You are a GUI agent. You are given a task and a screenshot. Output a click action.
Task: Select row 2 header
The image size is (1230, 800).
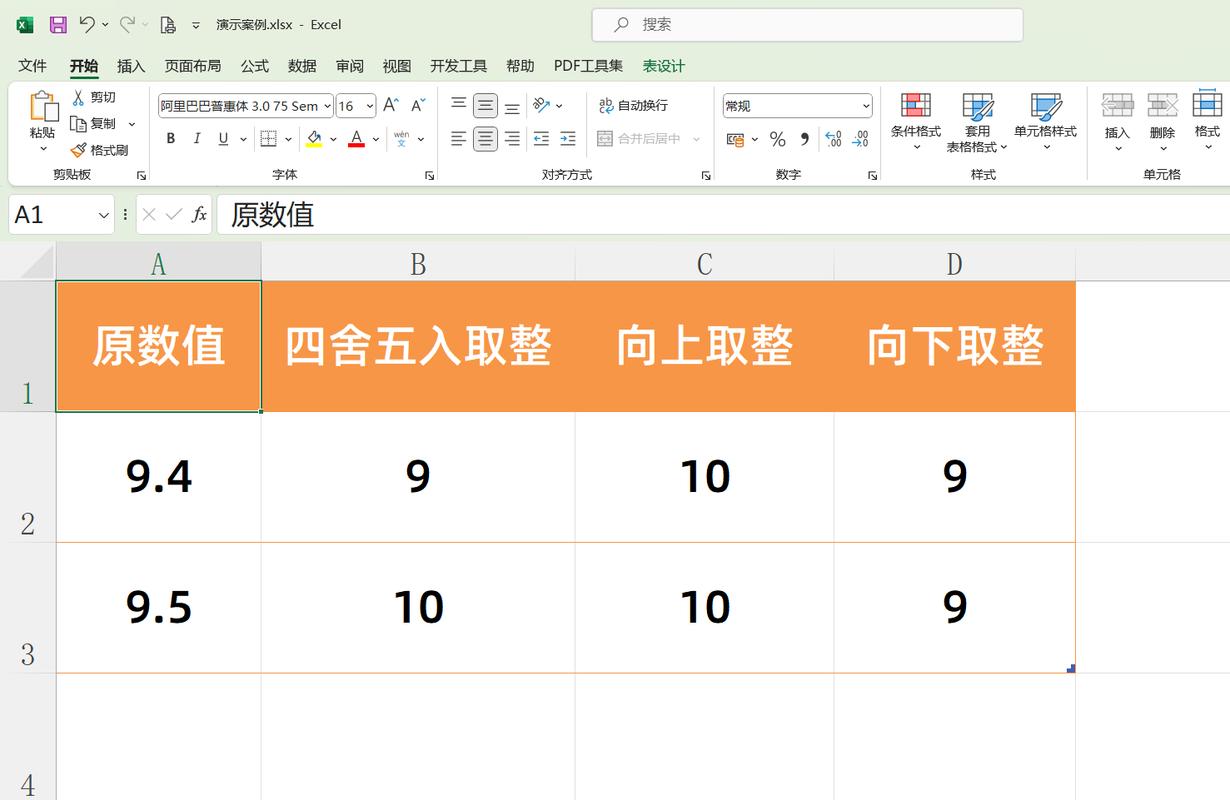pyautogui.click(x=28, y=477)
